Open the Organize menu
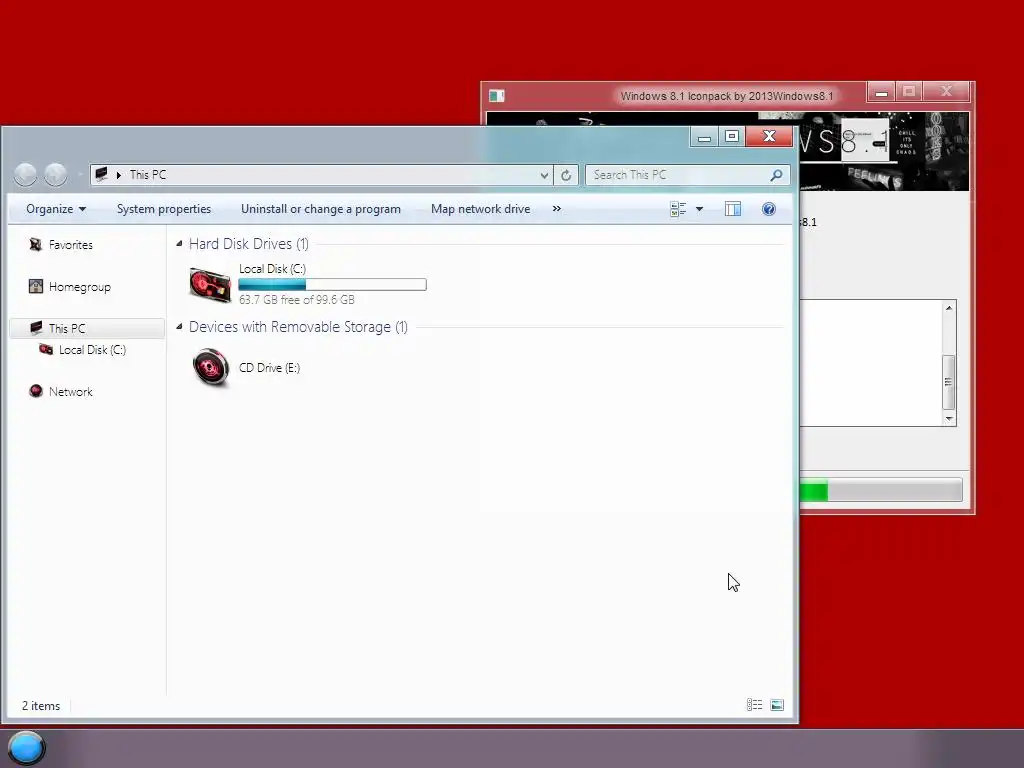Image resolution: width=1024 pixels, height=768 pixels. pyautogui.click(x=56, y=209)
